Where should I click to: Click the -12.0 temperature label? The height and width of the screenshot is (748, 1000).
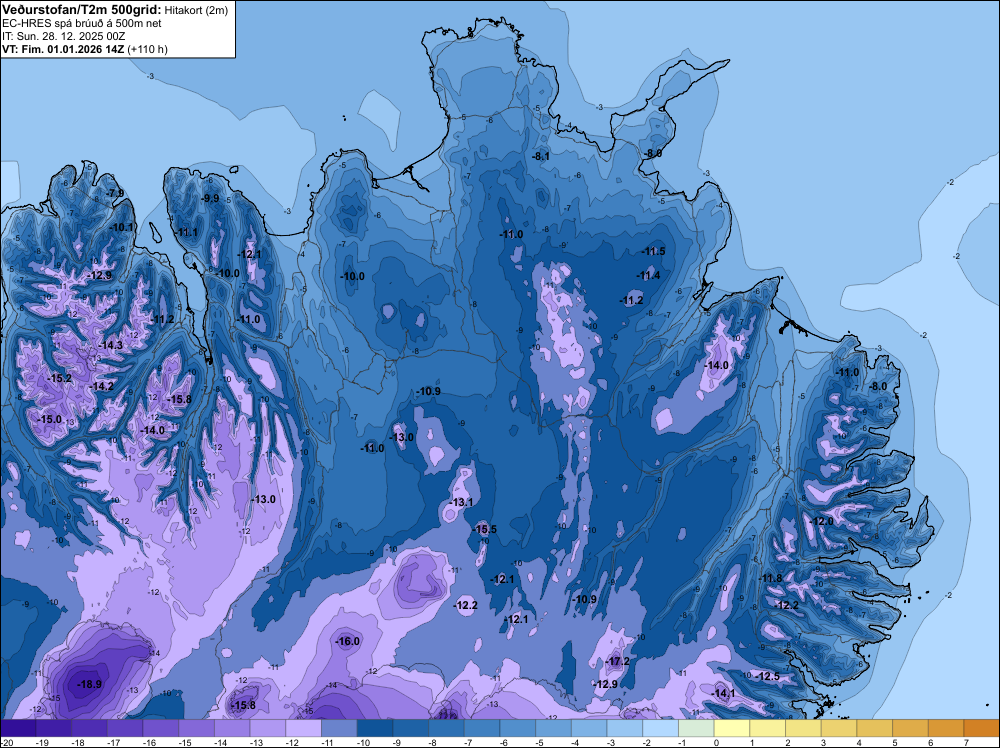click(821, 521)
